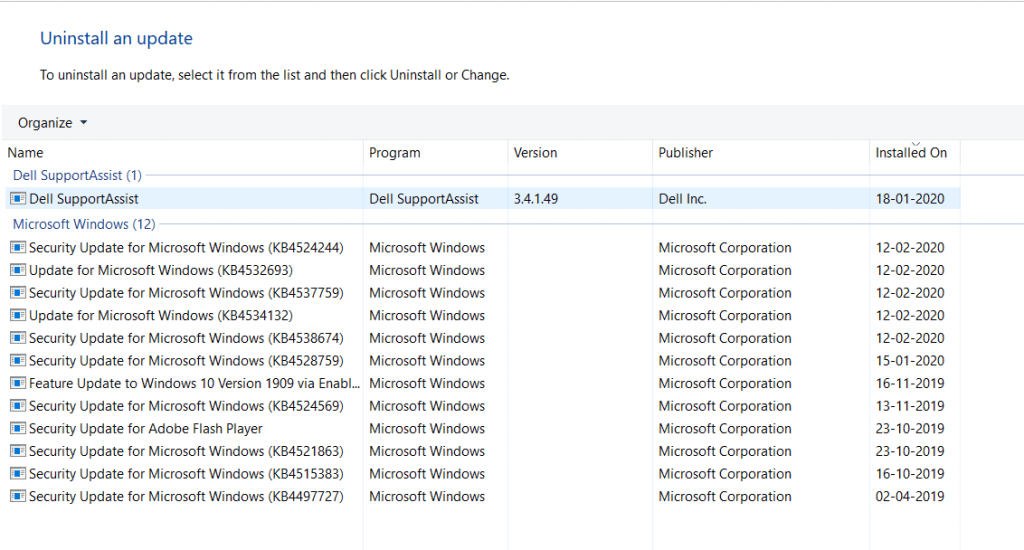Click version value 3.4.1.49
1024x550 pixels.
(536, 199)
